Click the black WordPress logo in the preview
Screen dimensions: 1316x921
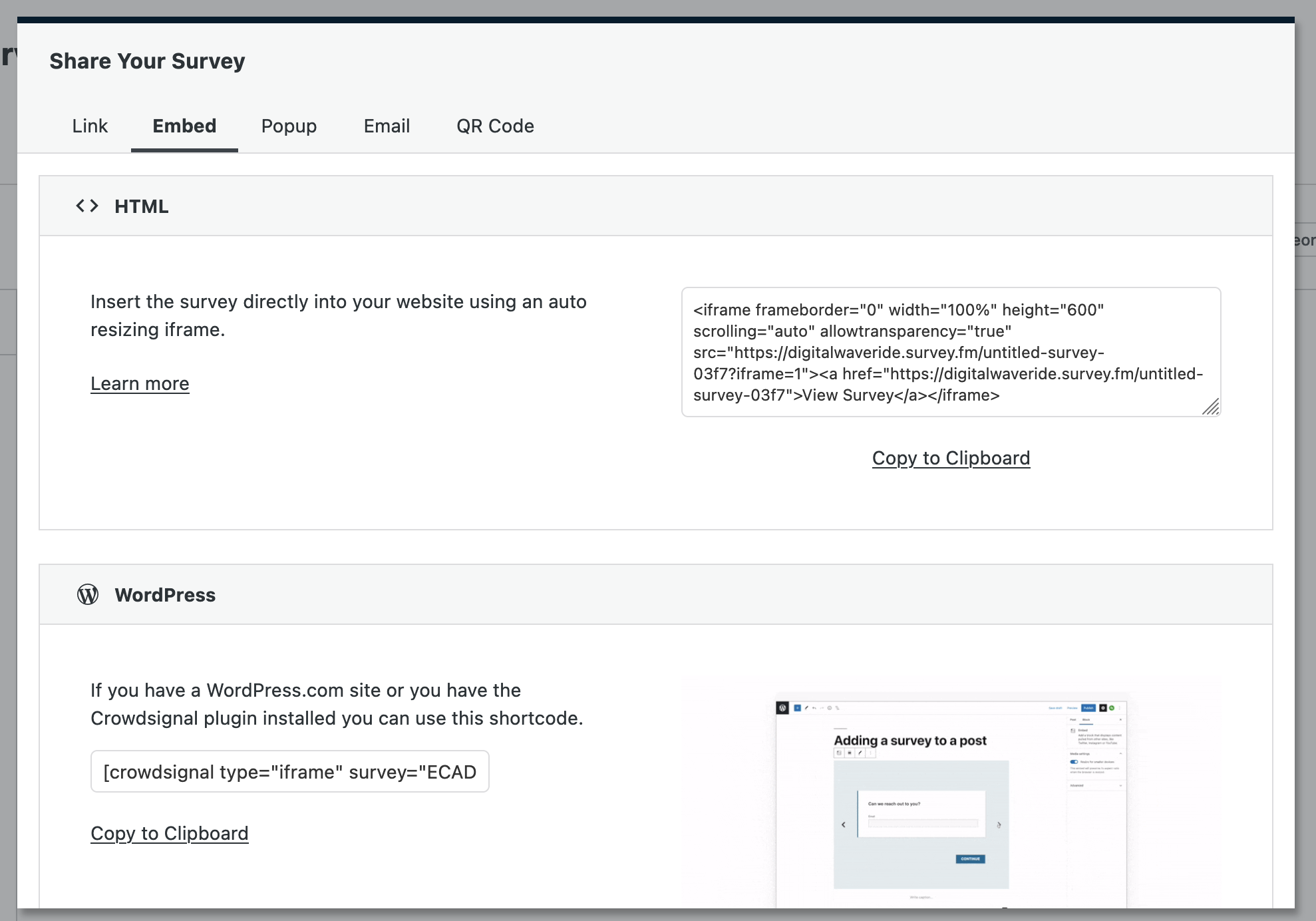782,708
